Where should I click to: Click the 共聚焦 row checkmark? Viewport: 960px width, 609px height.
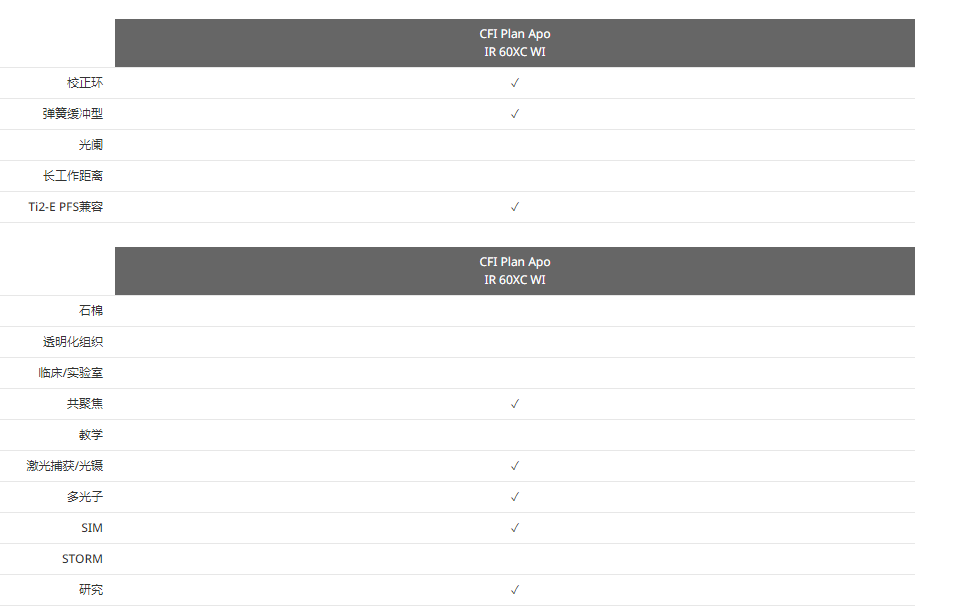(515, 404)
